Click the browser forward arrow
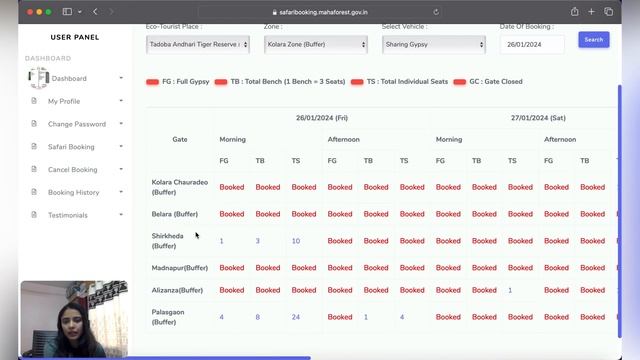The width and height of the screenshot is (640, 360). 111,12
